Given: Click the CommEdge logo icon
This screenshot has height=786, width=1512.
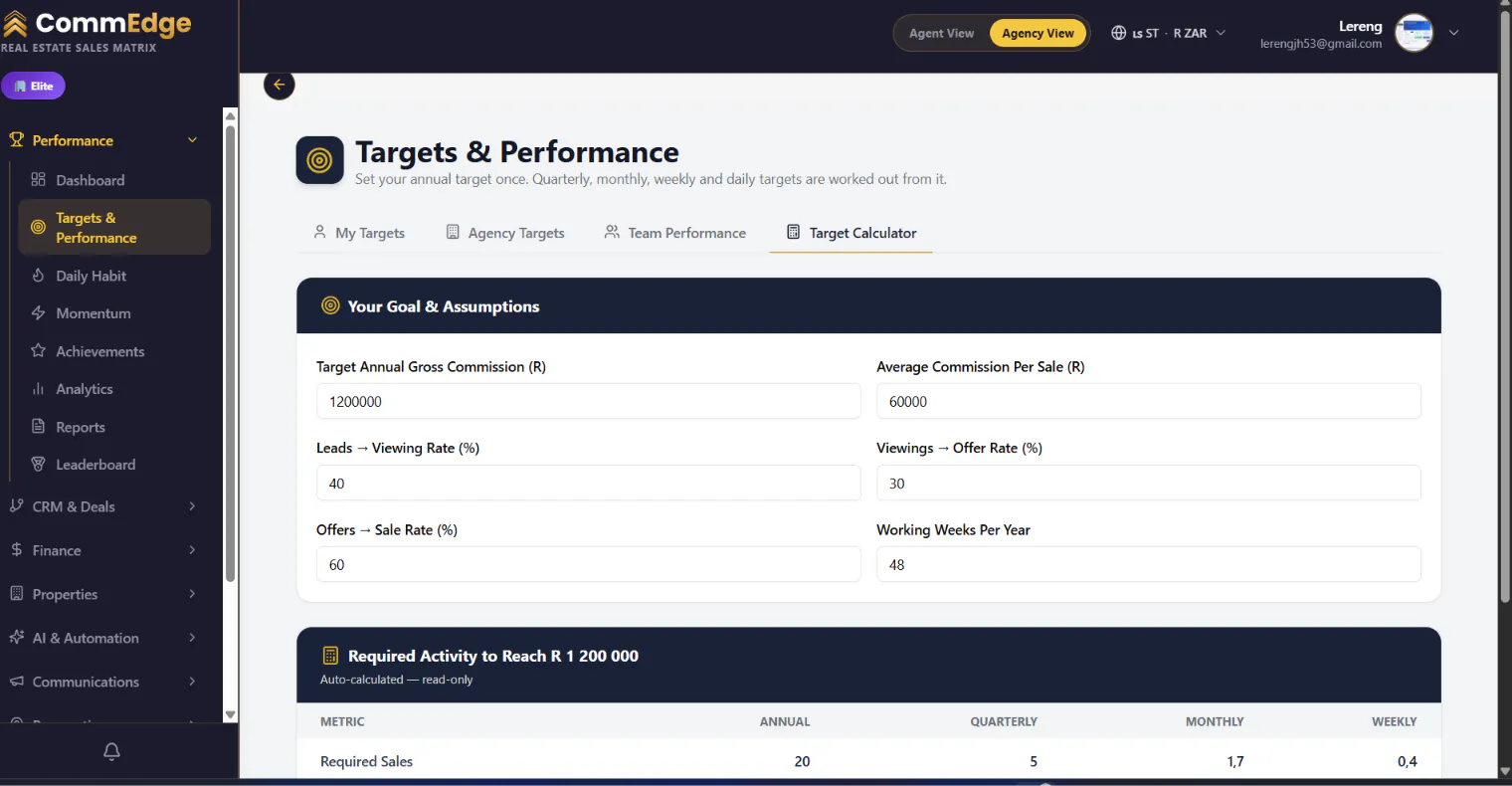Looking at the screenshot, I should tap(15, 23).
